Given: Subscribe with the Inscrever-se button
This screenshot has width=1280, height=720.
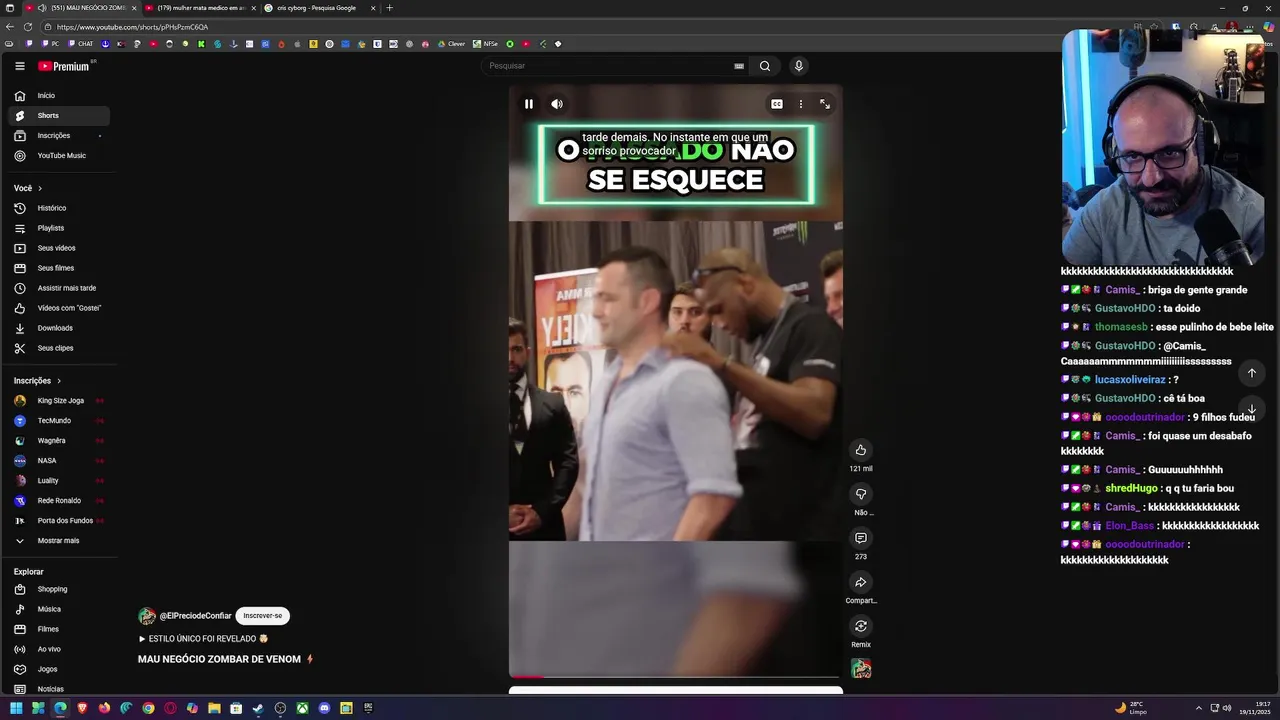Looking at the screenshot, I should pos(263,616).
